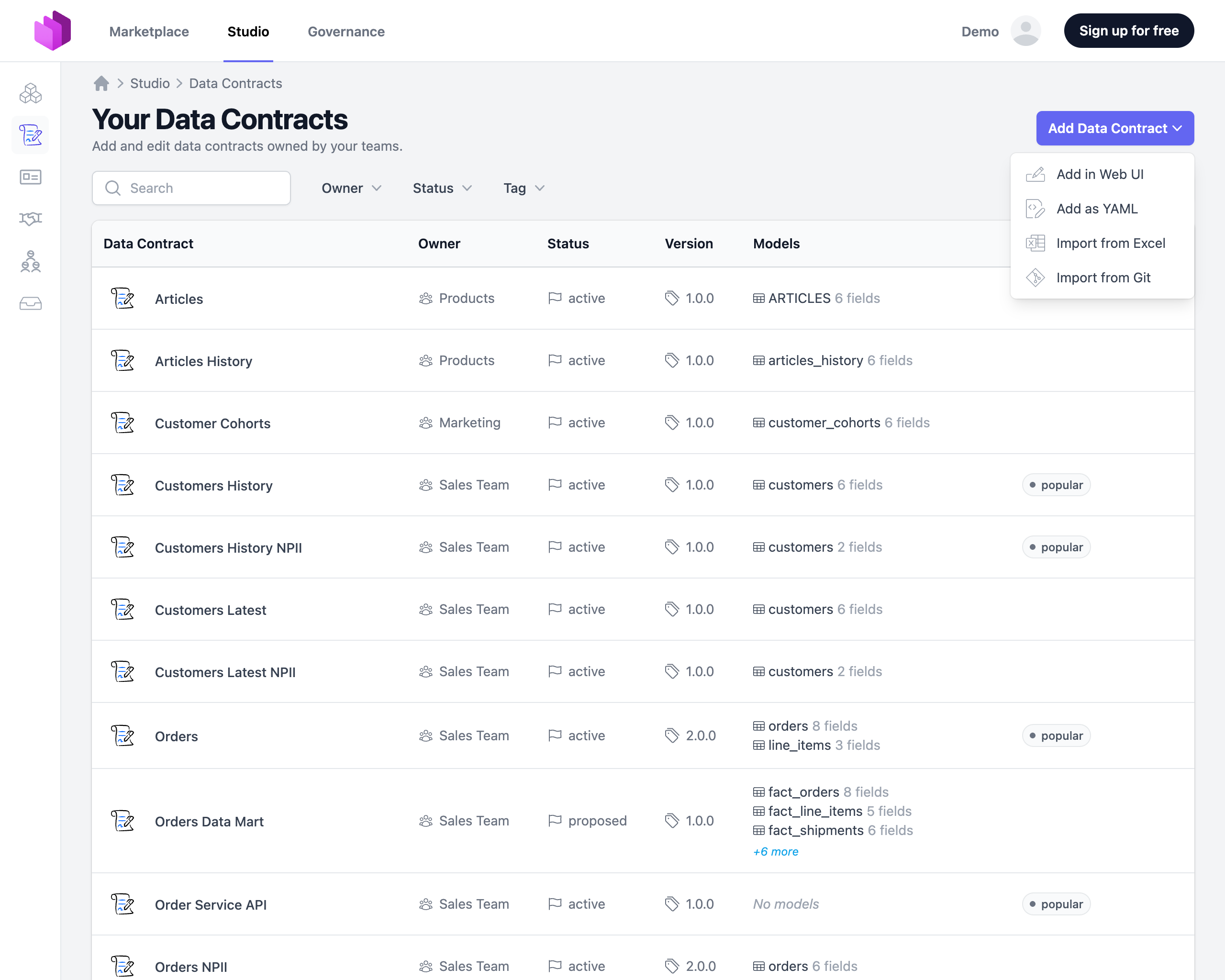Open the handshake agreements sidebar icon

31,219
